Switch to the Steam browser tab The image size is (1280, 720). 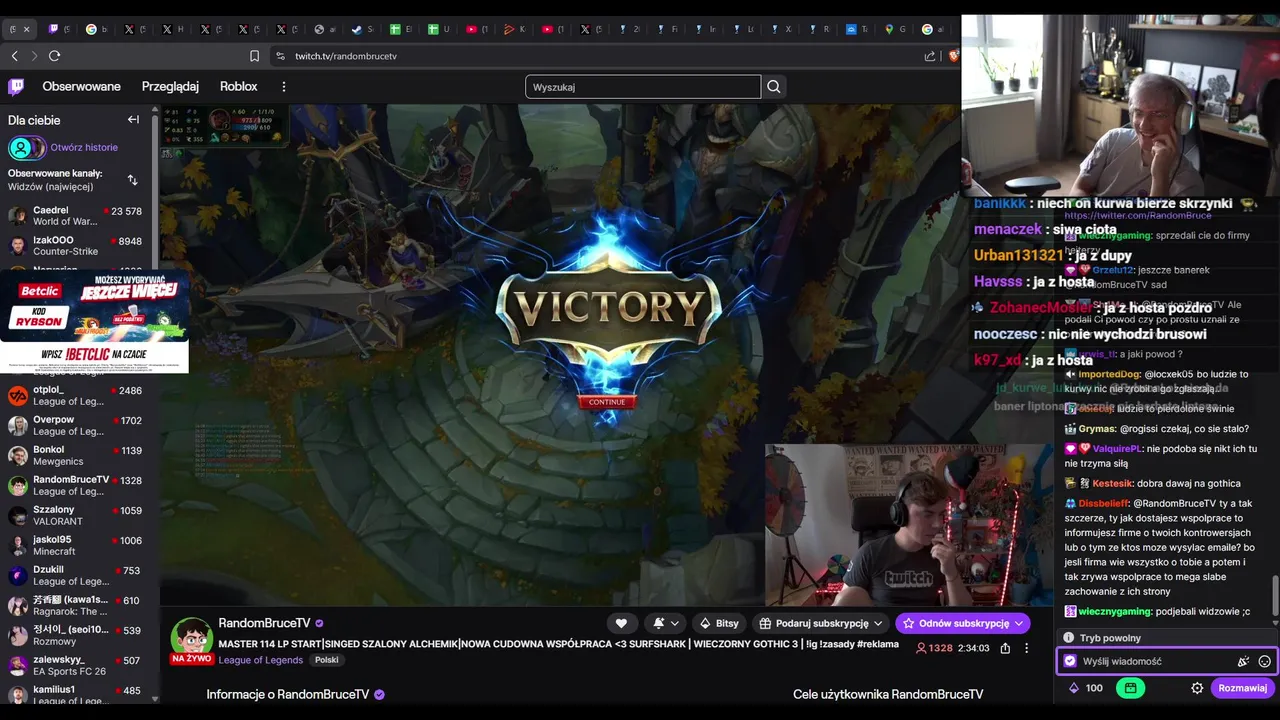tap(361, 29)
